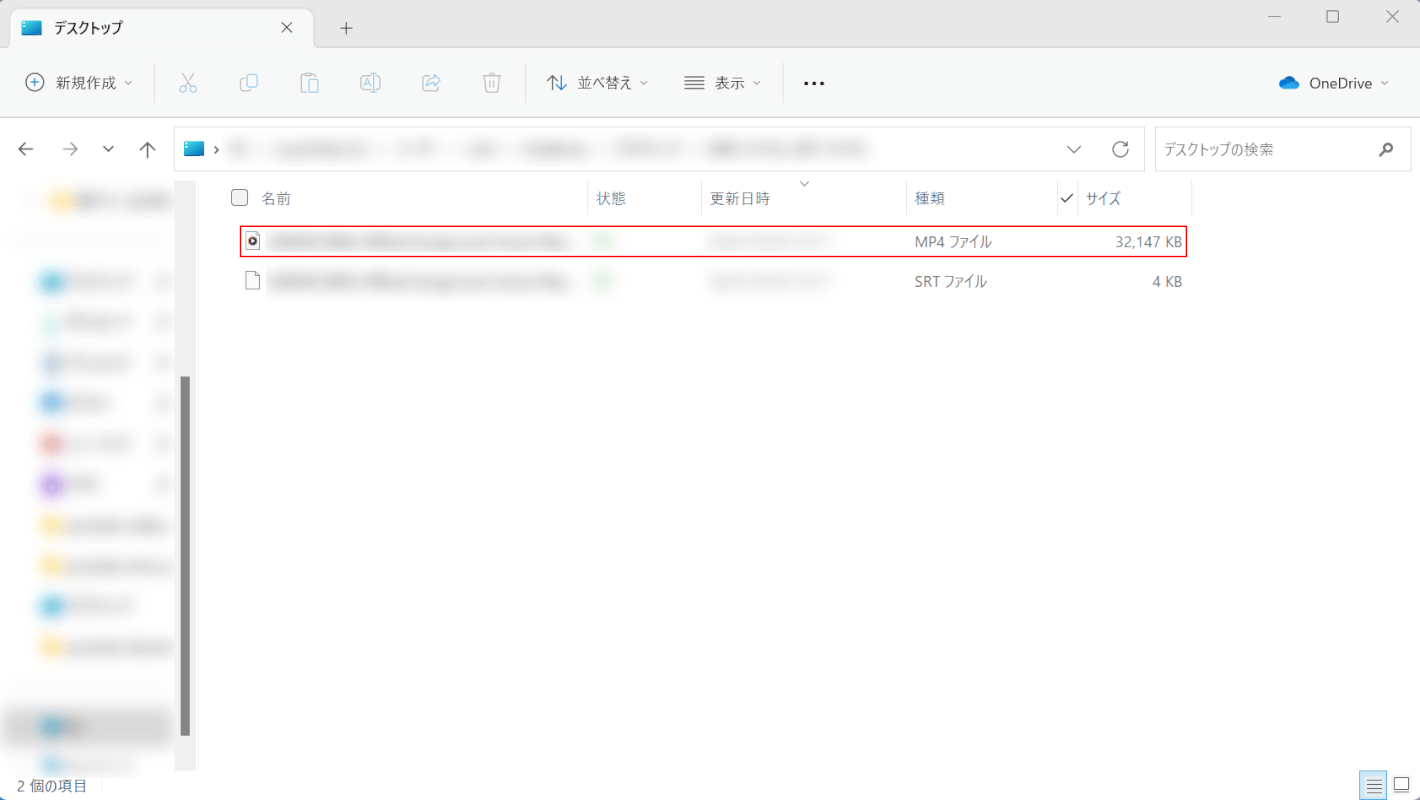Click the navigation pane scrollbar

(x=184, y=556)
